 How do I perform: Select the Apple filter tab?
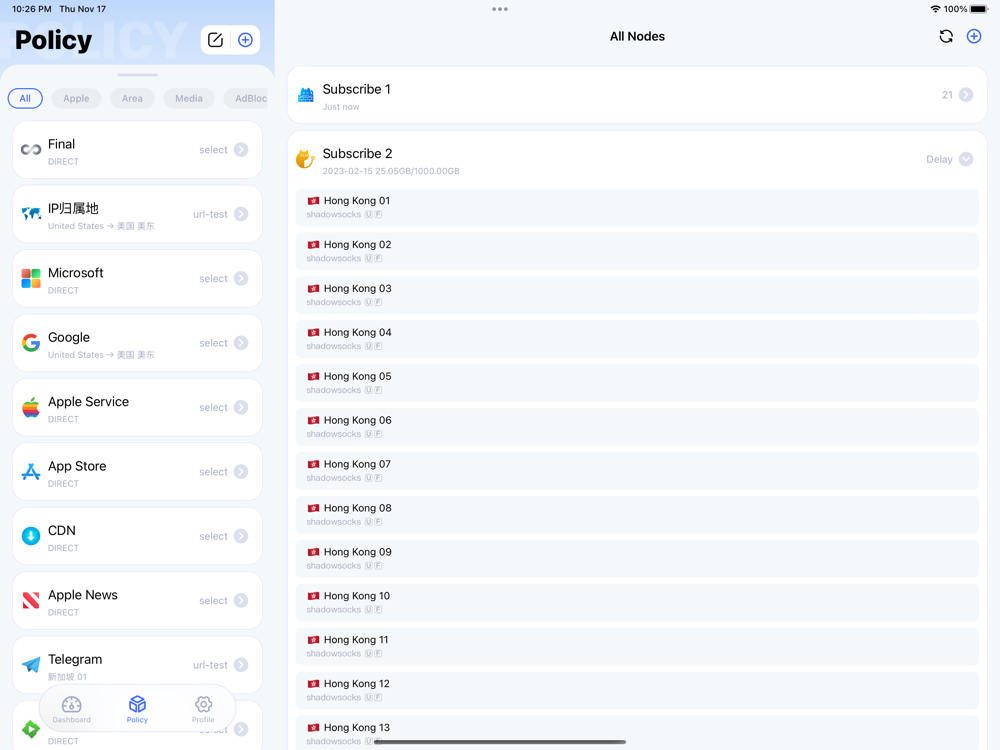coord(76,98)
